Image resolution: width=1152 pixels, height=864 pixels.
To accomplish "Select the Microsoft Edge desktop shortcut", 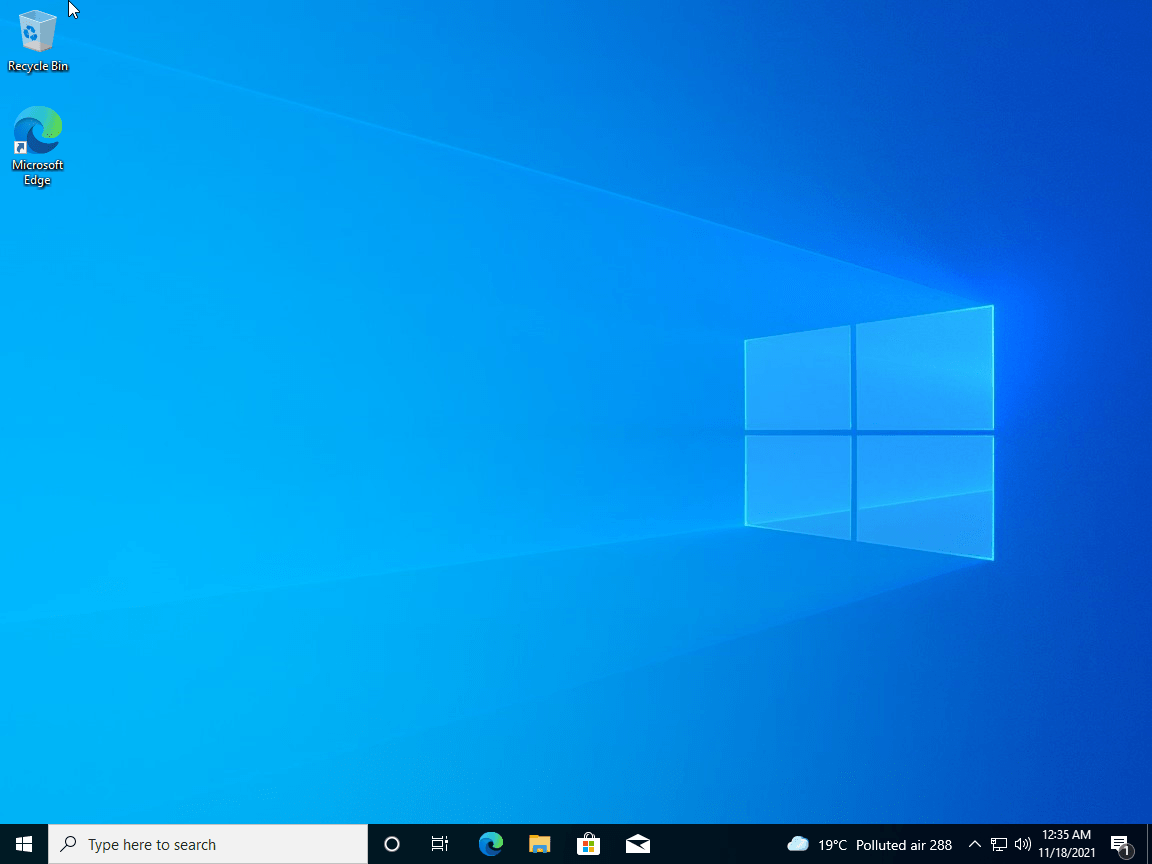I will (x=37, y=146).
